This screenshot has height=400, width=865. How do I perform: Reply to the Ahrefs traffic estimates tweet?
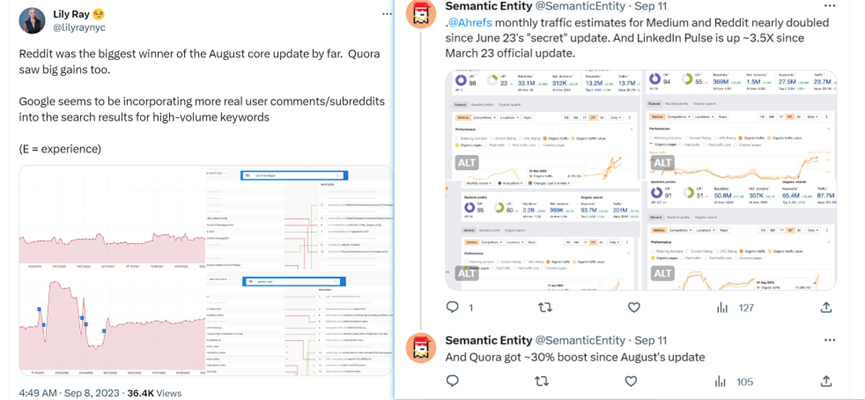(x=452, y=307)
